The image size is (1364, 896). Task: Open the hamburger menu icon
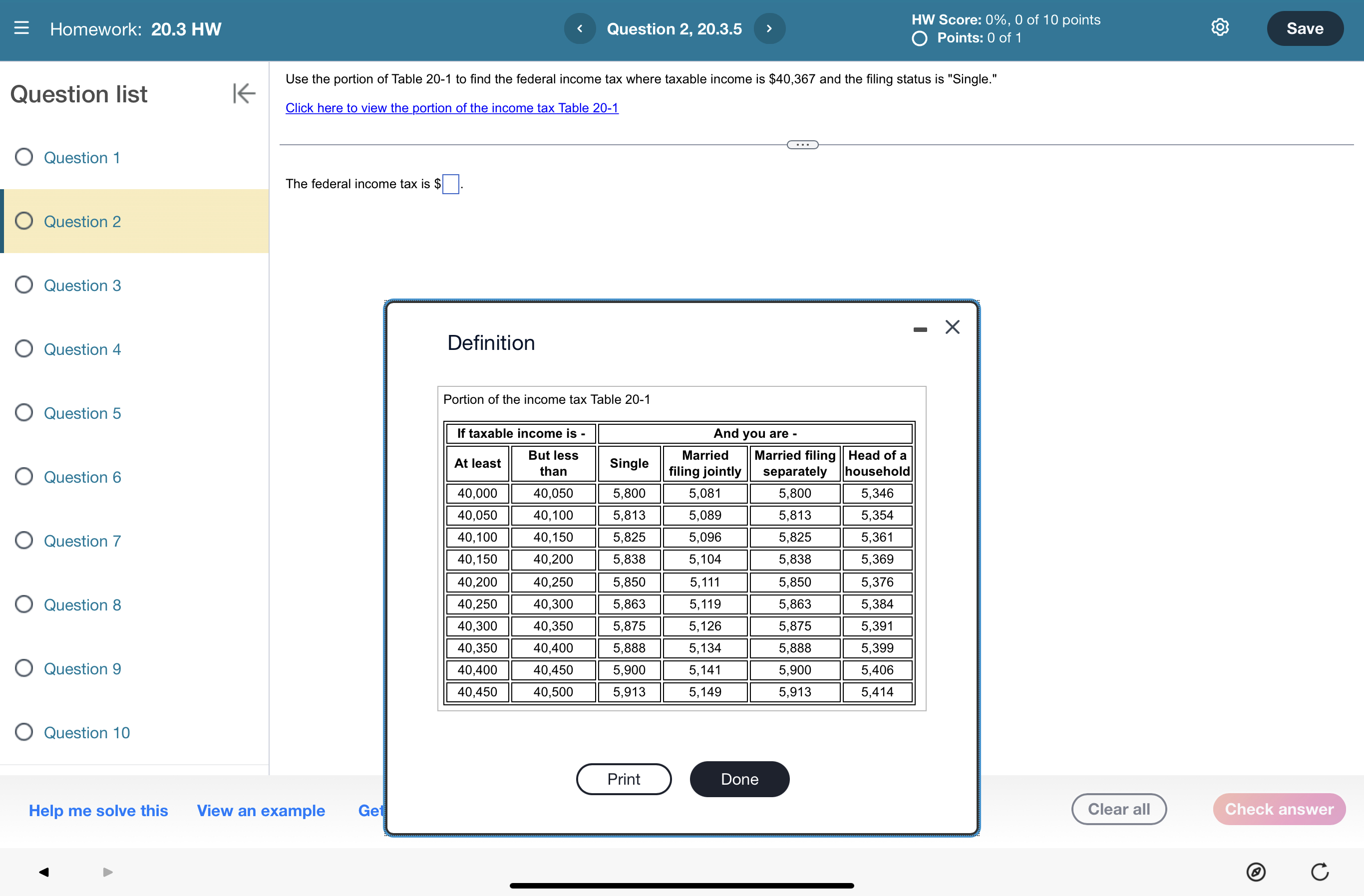pos(21,28)
